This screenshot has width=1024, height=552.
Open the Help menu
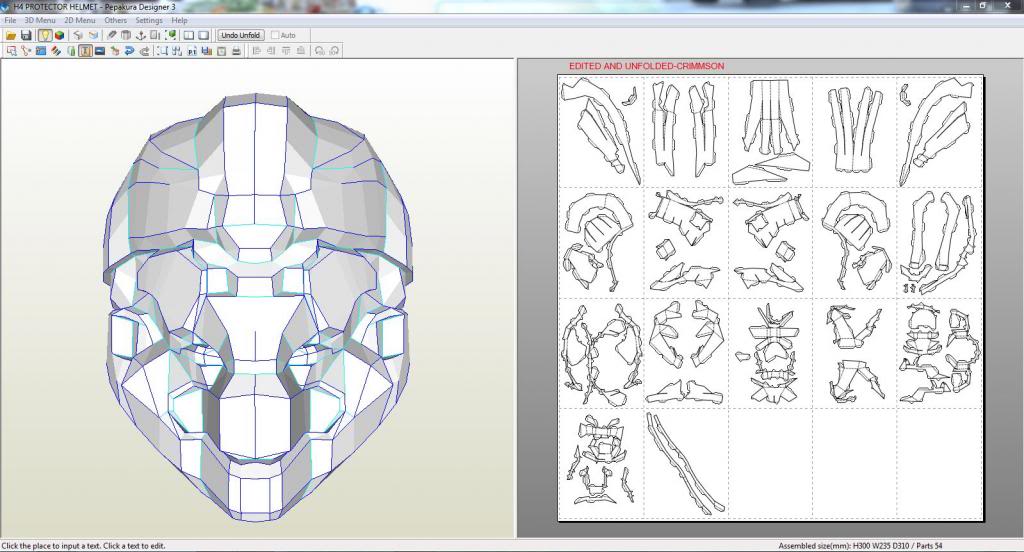179,20
